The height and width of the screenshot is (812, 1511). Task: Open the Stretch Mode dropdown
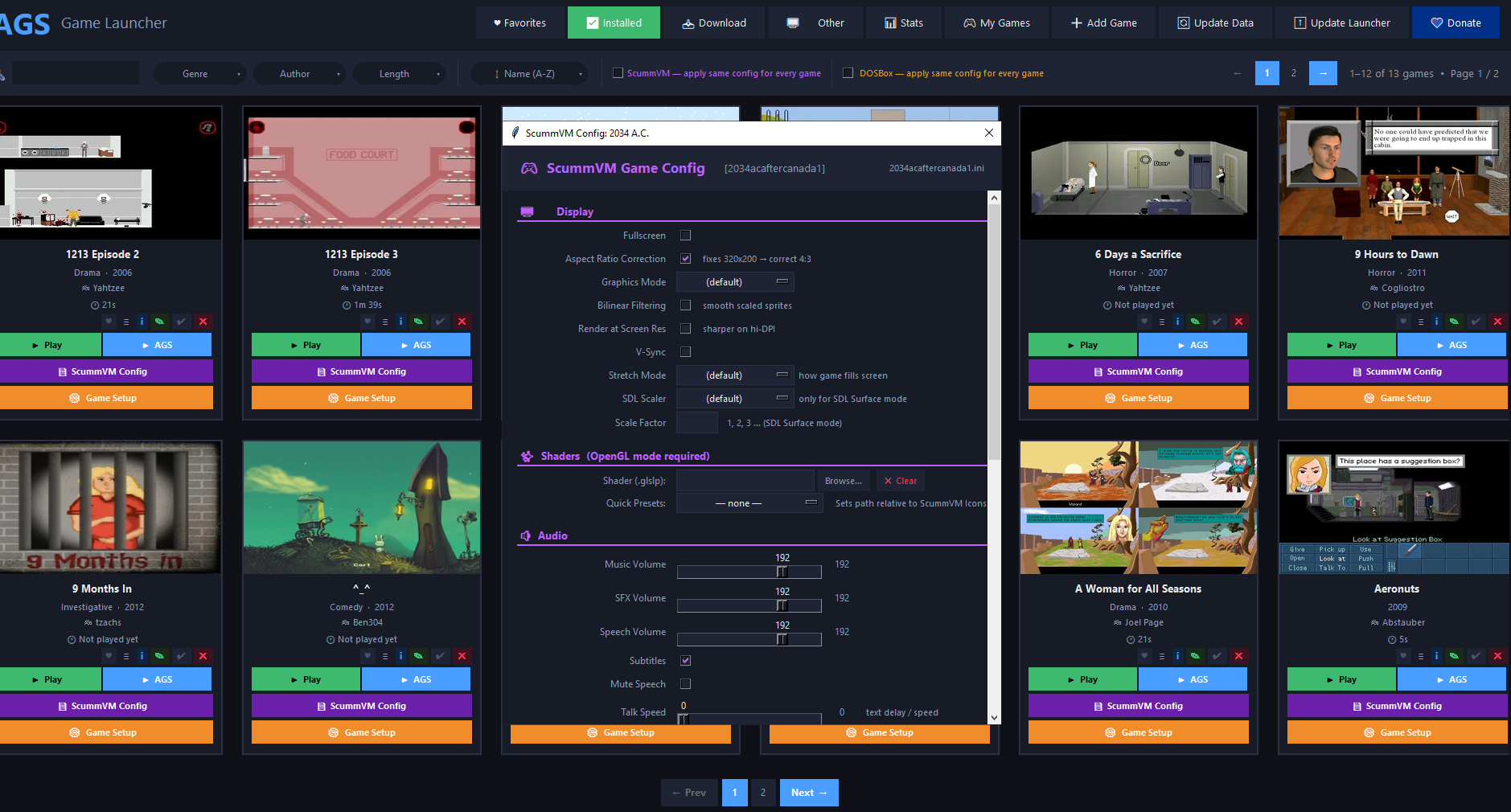735,375
